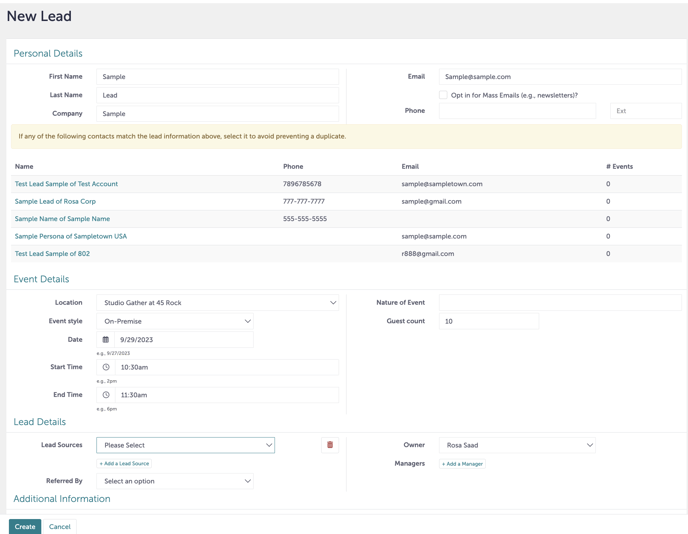Open the Location dropdown
The image size is (688, 534).
[x=218, y=302]
